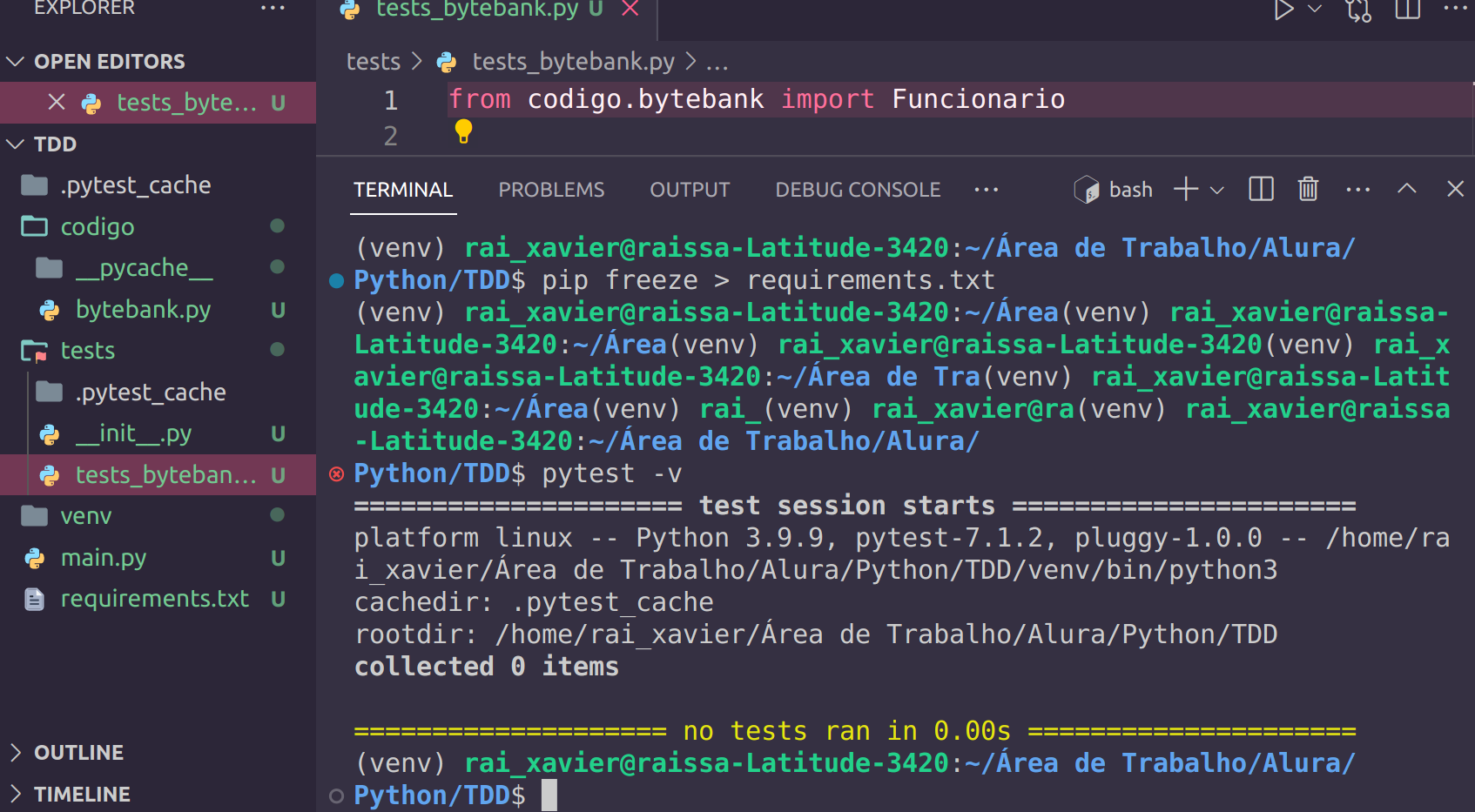Switch to the TERMINAL tab
Image resolution: width=1475 pixels, height=812 pixels.
403,190
